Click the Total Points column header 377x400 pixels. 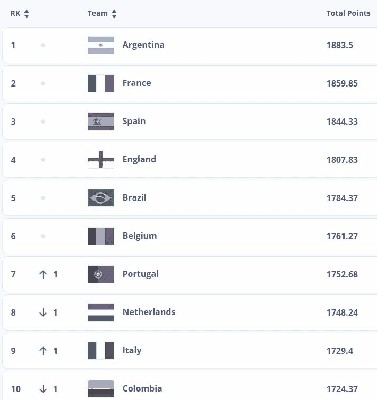[x=348, y=13]
